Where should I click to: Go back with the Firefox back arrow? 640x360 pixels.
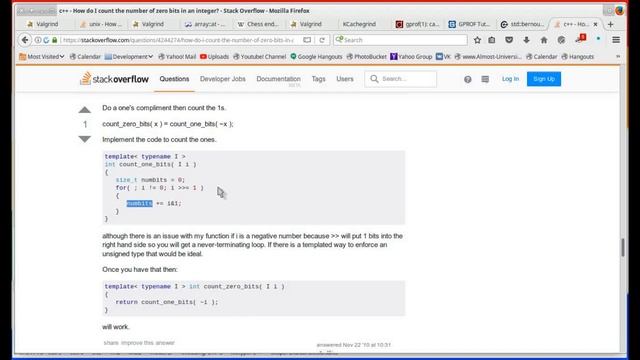coord(25,40)
